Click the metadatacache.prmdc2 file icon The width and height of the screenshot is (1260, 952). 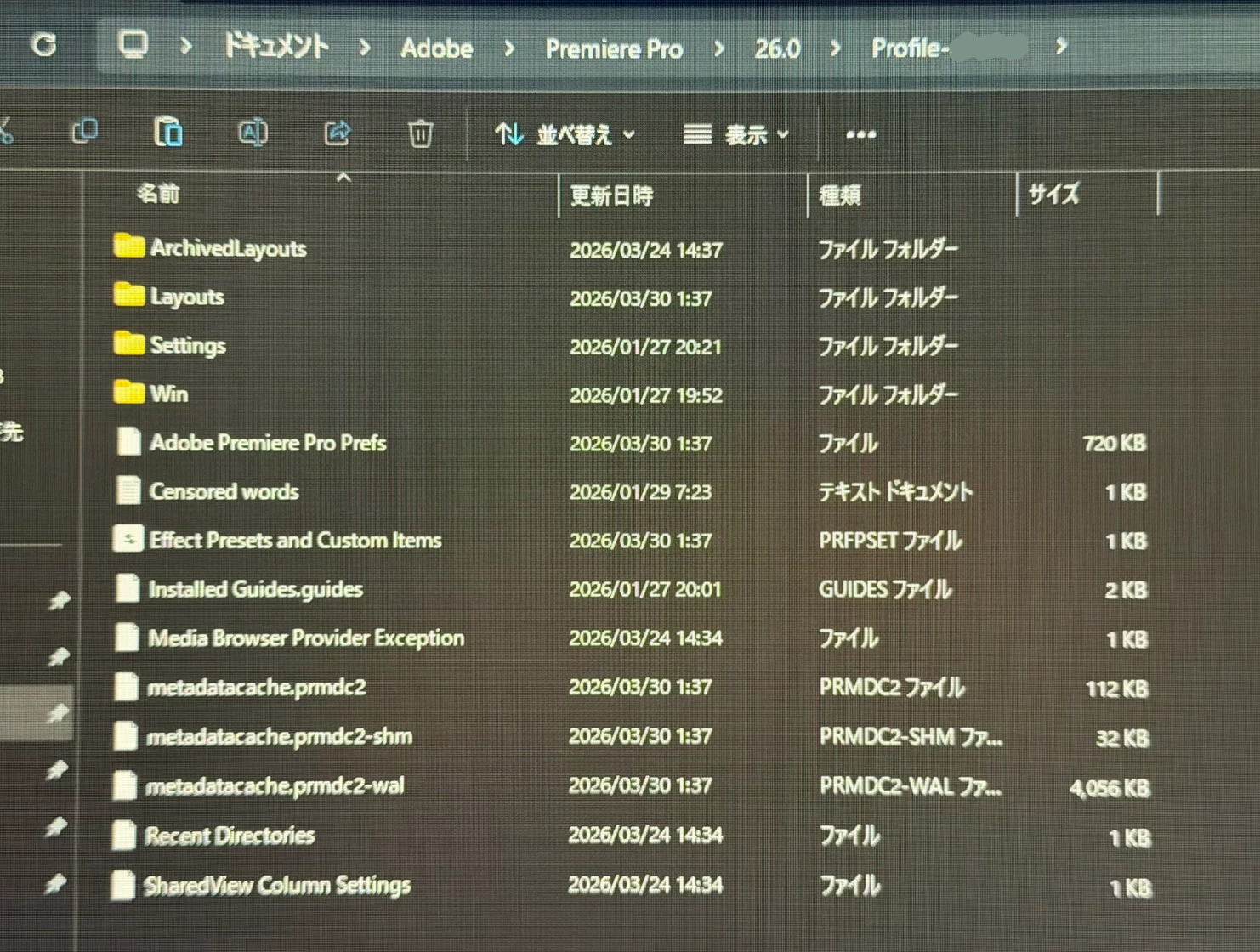coord(126,686)
